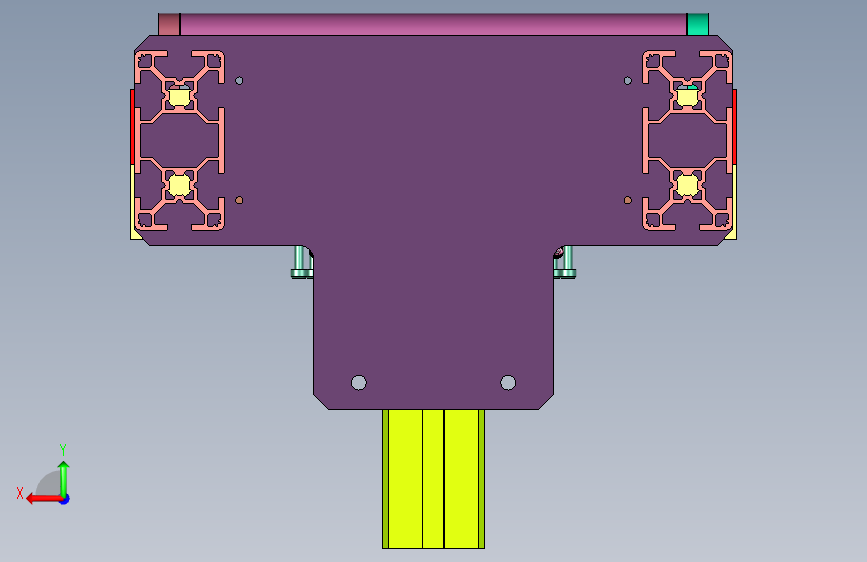
Task: Select the green end cap at top right
Action: 698,25
